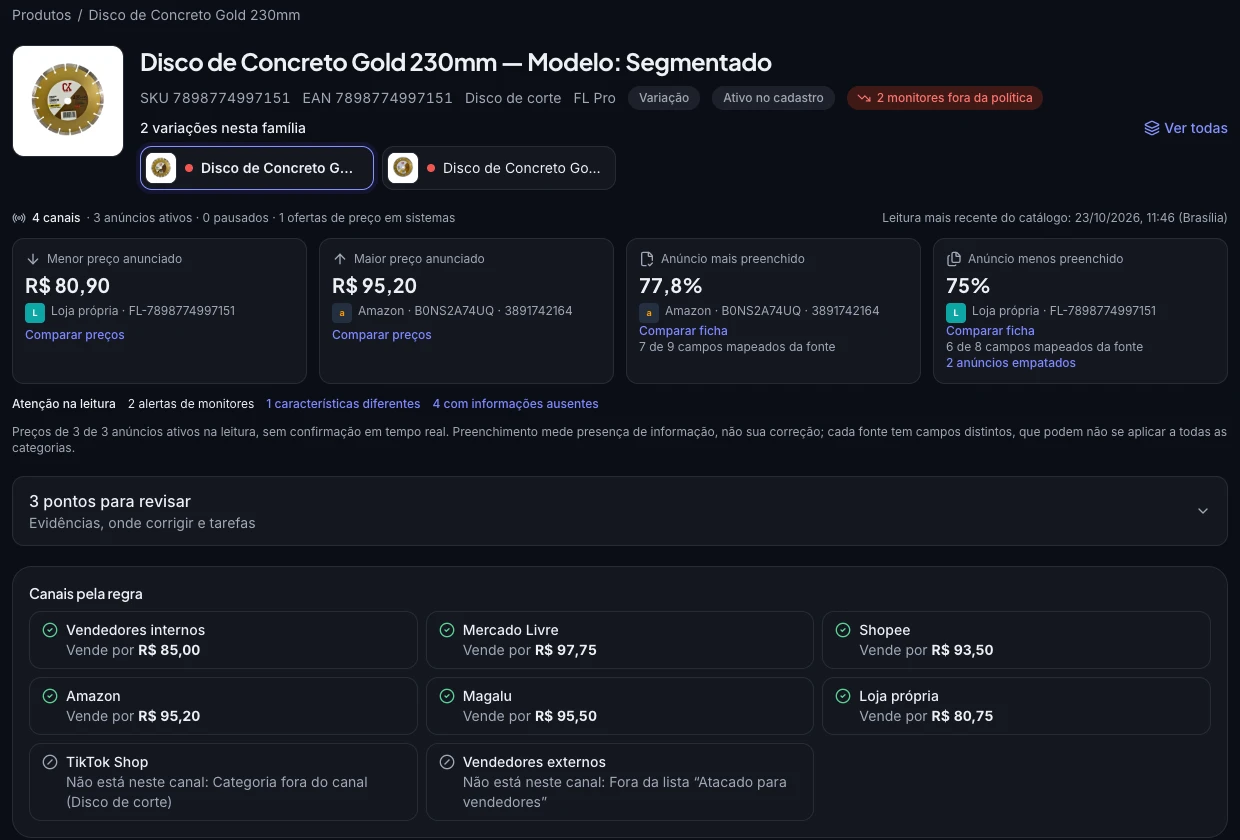Click the check icon for Shopee
Viewport: 1240px width, 840px height.
click(x=843, y=630)
